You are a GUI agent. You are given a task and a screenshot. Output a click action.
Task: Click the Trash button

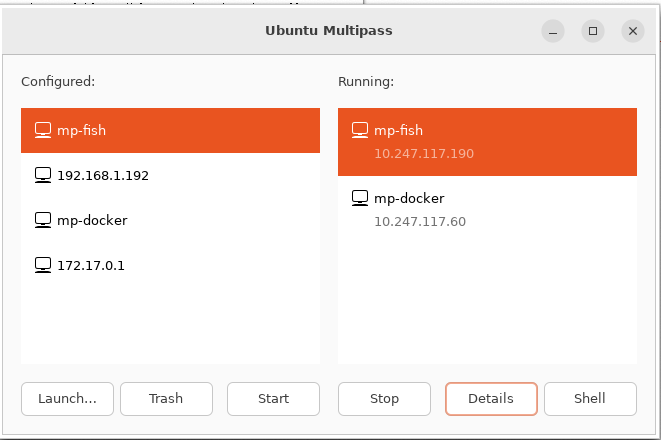[x=166, y=399]
